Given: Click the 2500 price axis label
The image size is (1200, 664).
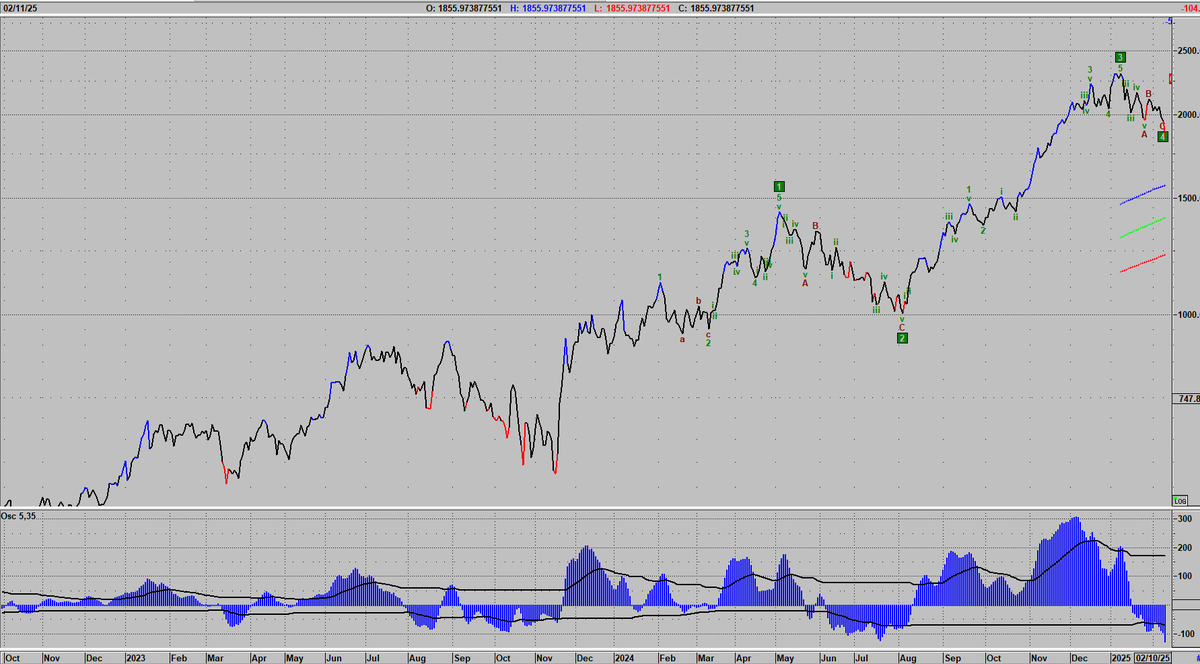Looking at the screenshot, I should tap(1188, 50).
